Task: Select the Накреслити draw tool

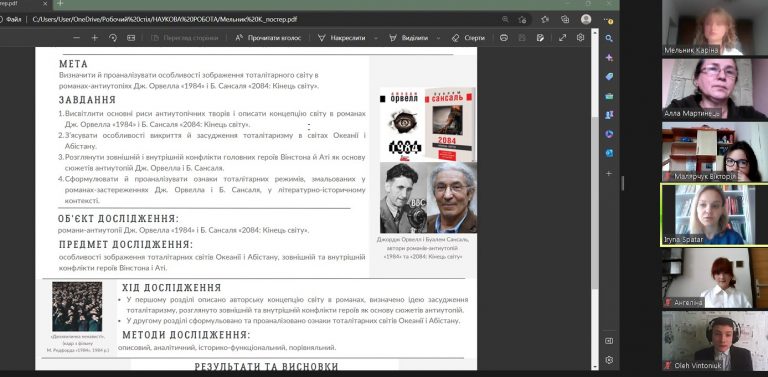Action: pyautogui.click(x=341, y=38)
